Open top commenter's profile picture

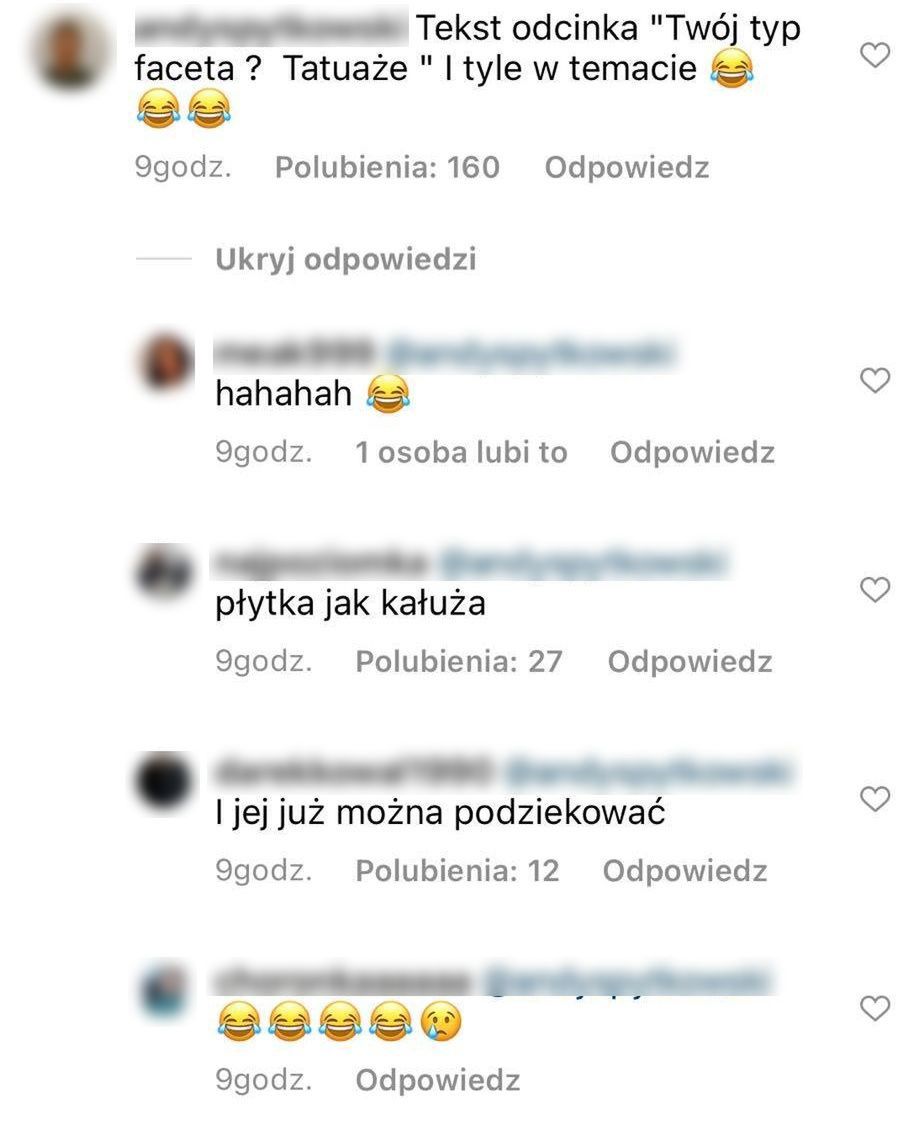(69, 52)
